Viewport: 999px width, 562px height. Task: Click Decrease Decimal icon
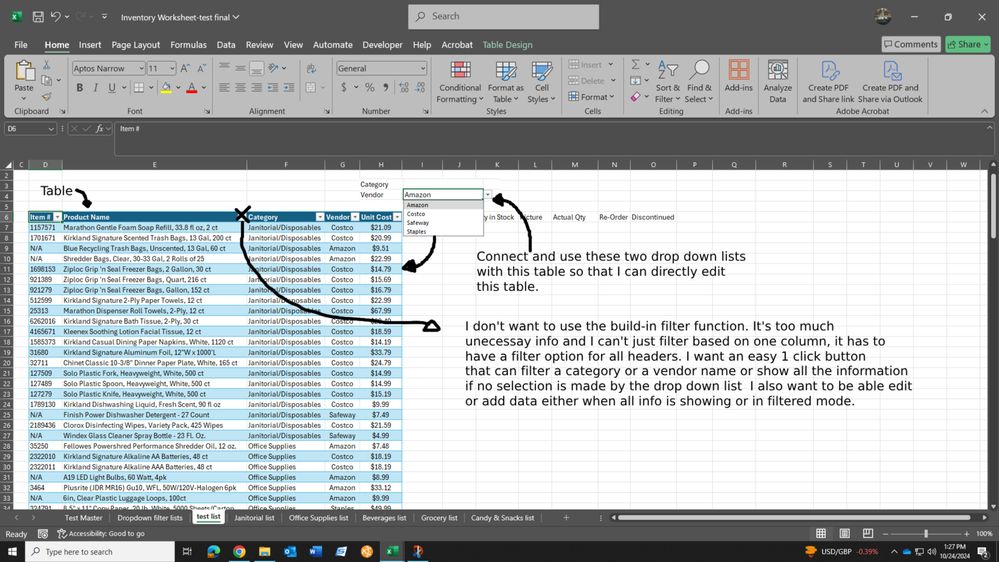(420, 88)
